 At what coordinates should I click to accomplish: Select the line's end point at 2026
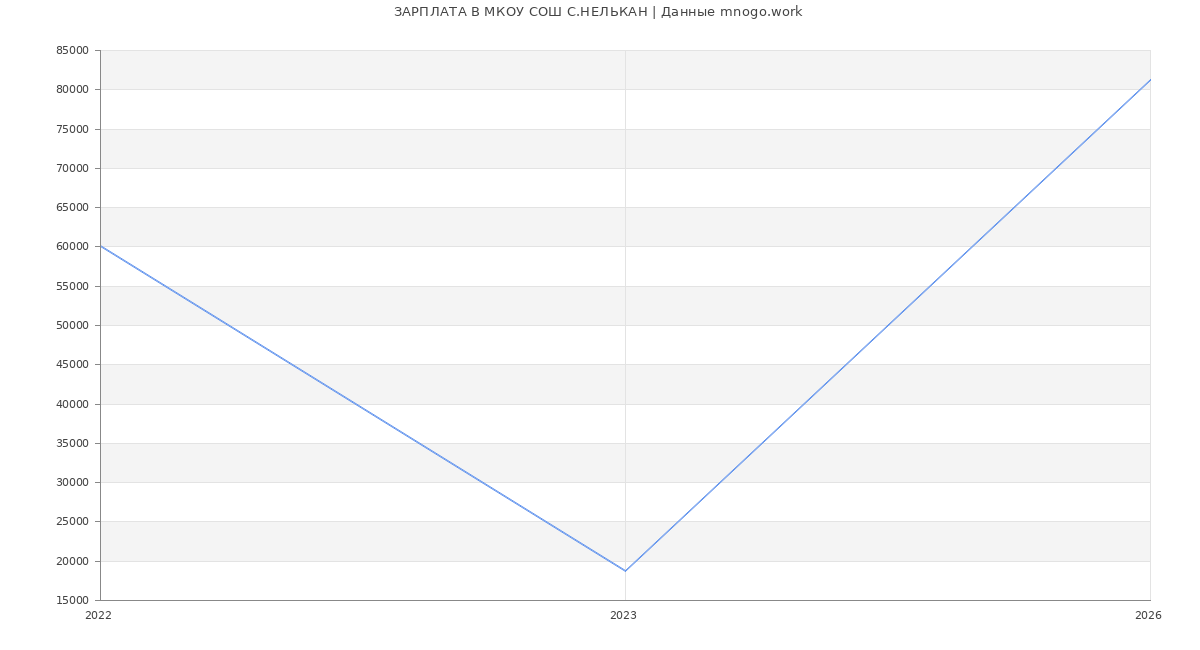click(x=1149, y=80)
